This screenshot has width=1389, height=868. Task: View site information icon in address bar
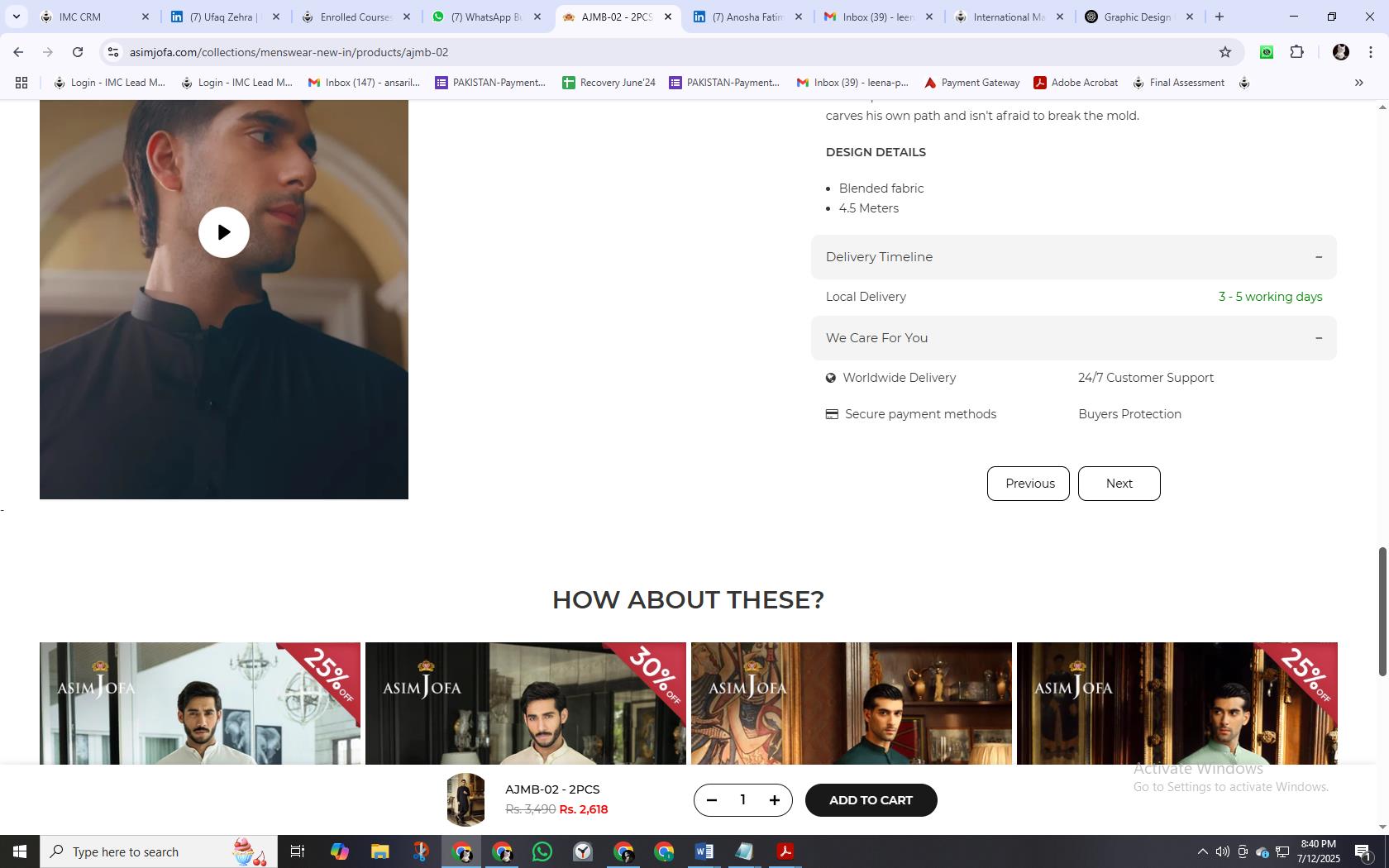pyautogui.click(x=113, y=52)
